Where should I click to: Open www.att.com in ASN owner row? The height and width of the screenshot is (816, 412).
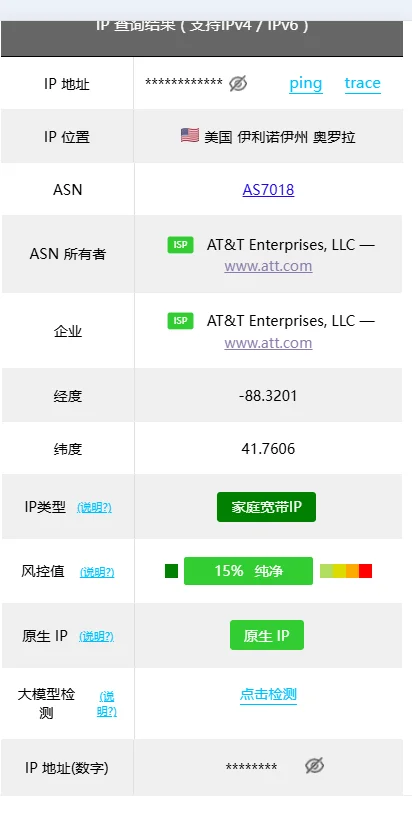(x=268, y=266)
